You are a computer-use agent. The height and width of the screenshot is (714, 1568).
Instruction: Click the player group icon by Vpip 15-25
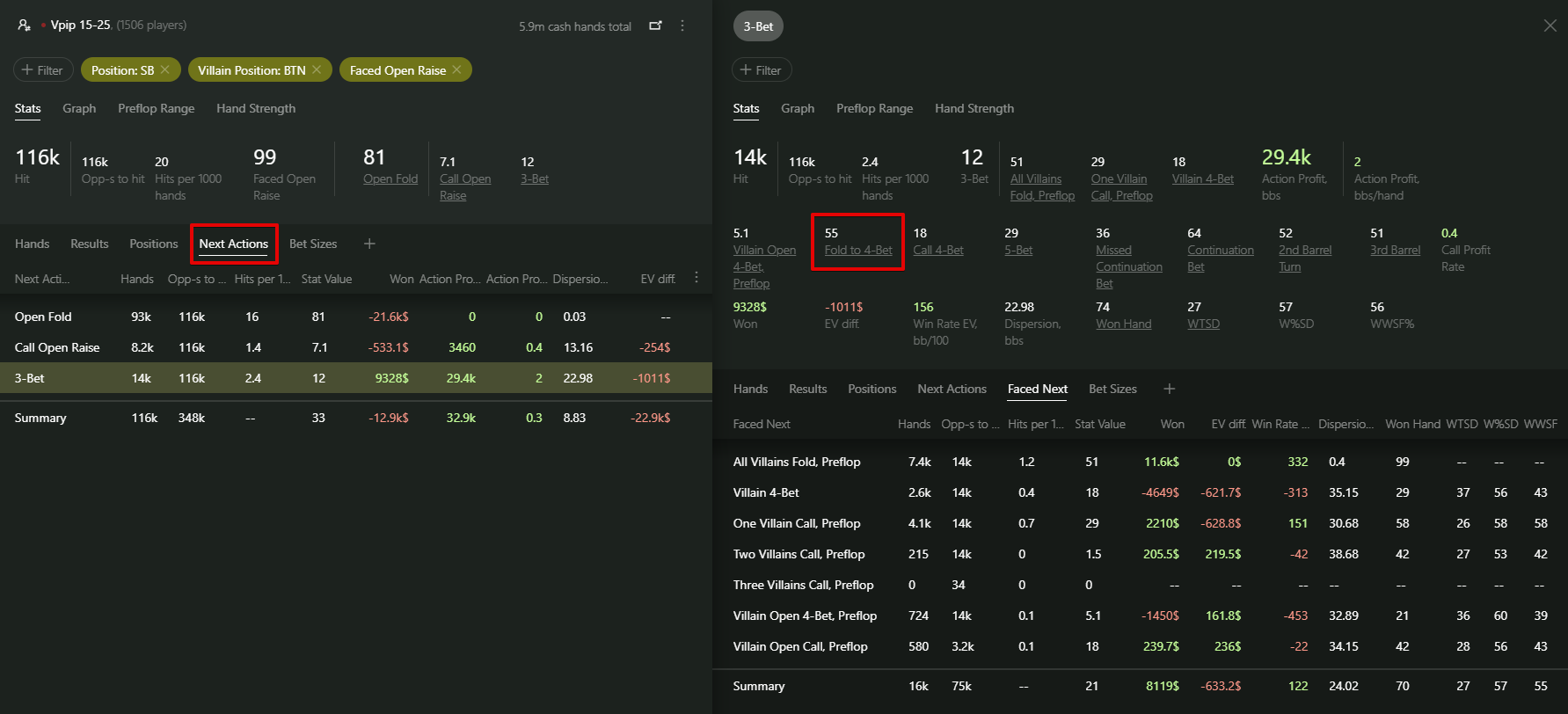[x=24, y=25]
